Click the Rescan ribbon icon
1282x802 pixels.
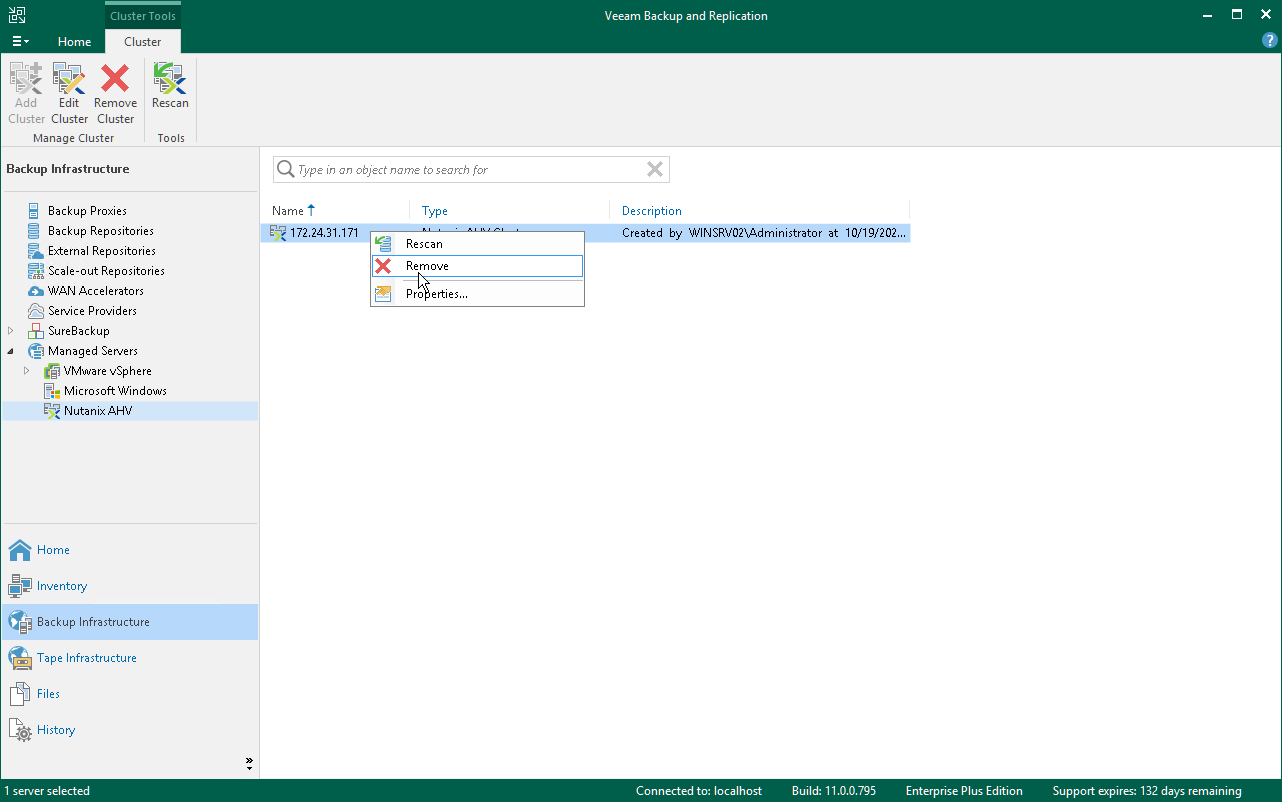click(x=170, y=78)
